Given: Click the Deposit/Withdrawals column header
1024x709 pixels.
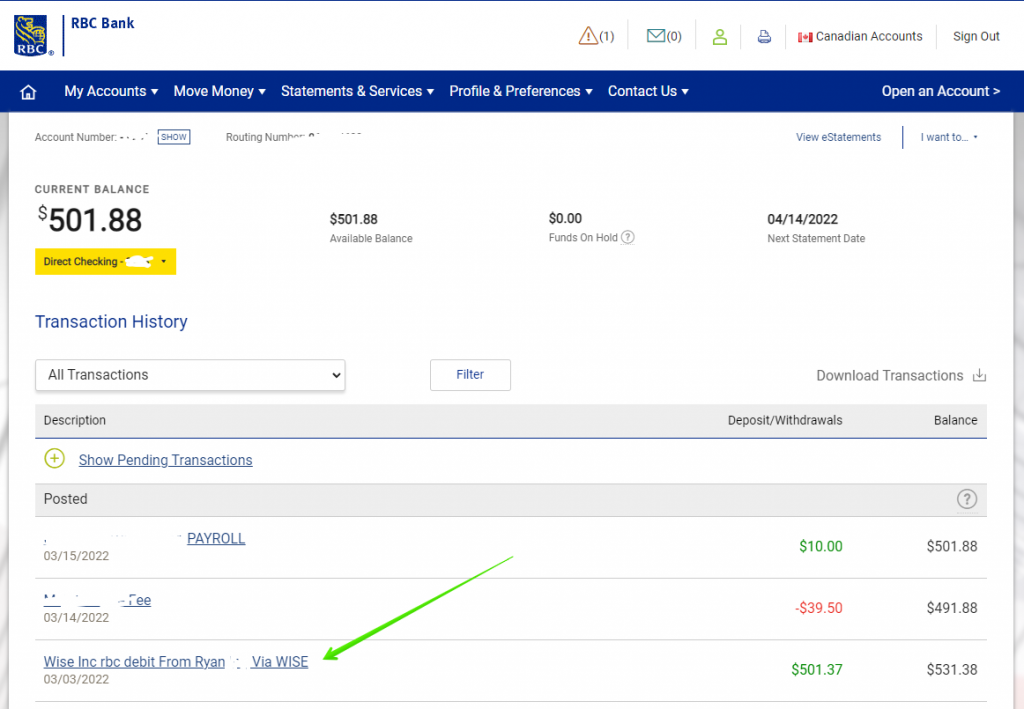Looking at the screenshot, I should click(x=785, y=420).
